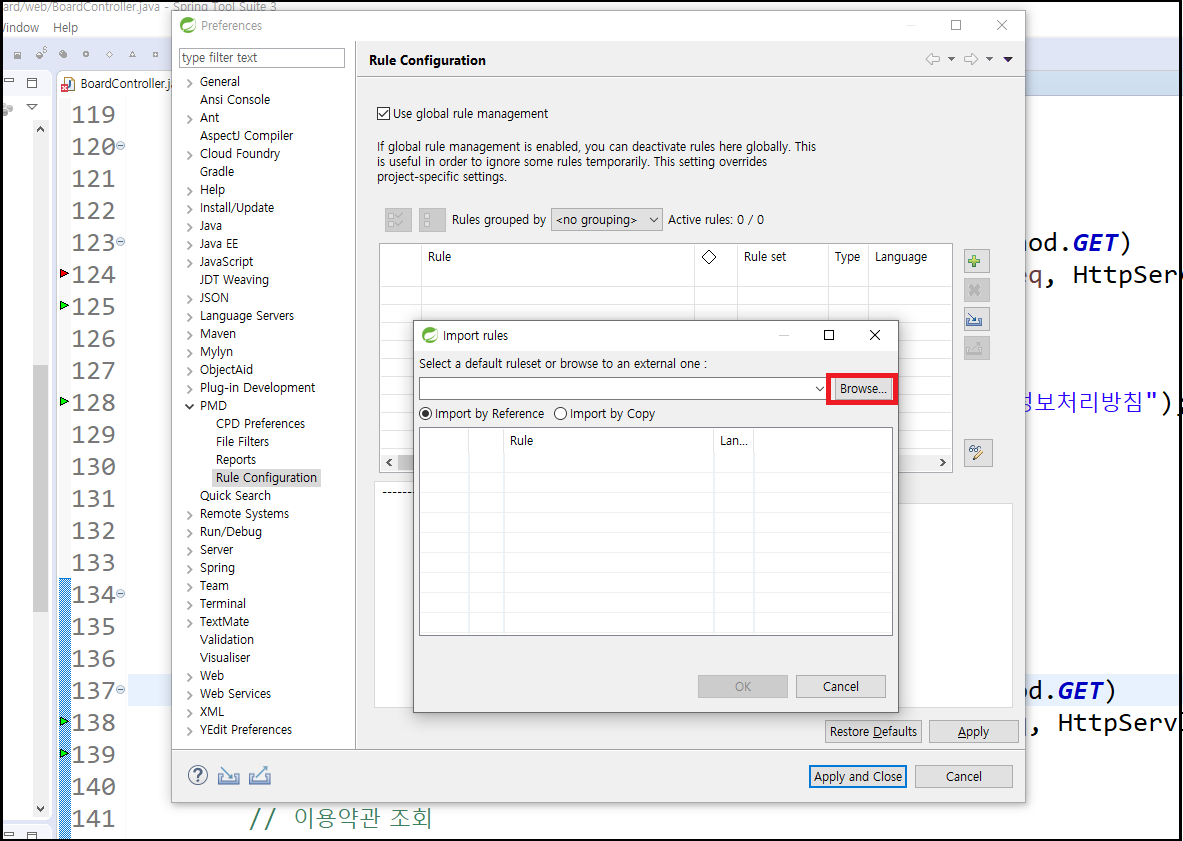The width and height of the screenshot is (1183, 841).
Task: Click the forward navigation arrow in Preferences
Action: pos(971,60)
